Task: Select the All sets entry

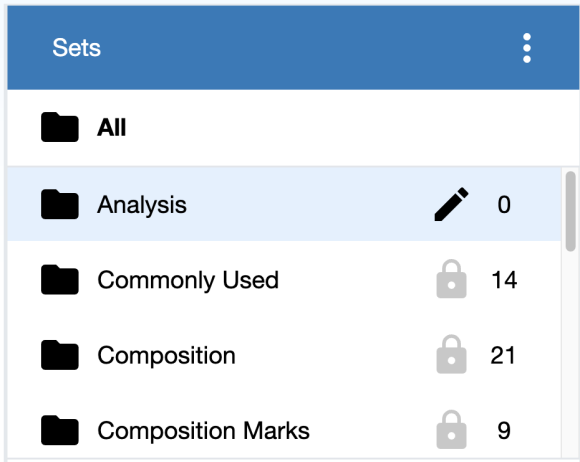Action: coord(293,128)
